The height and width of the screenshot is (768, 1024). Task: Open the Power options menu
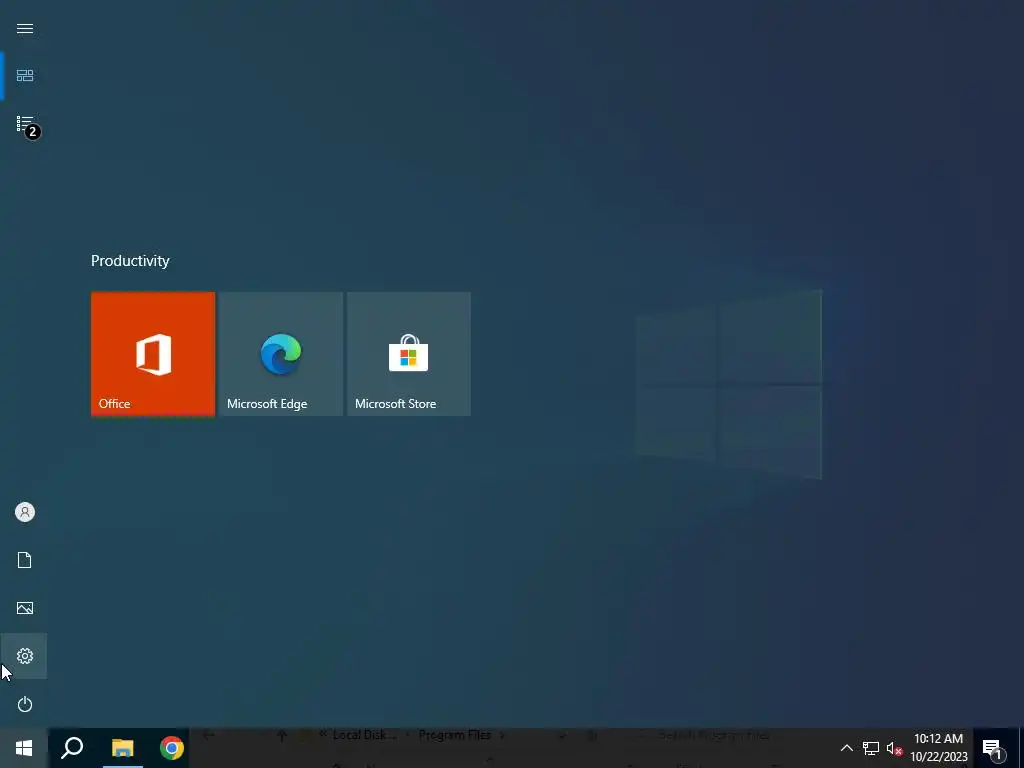25,704
